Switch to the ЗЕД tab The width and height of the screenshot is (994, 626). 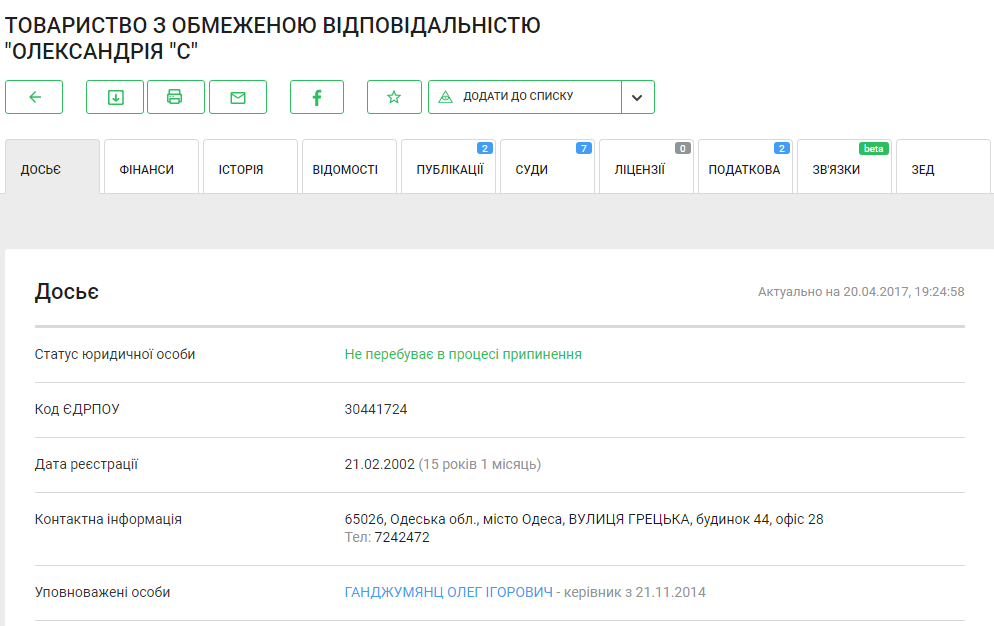point(923,169)
